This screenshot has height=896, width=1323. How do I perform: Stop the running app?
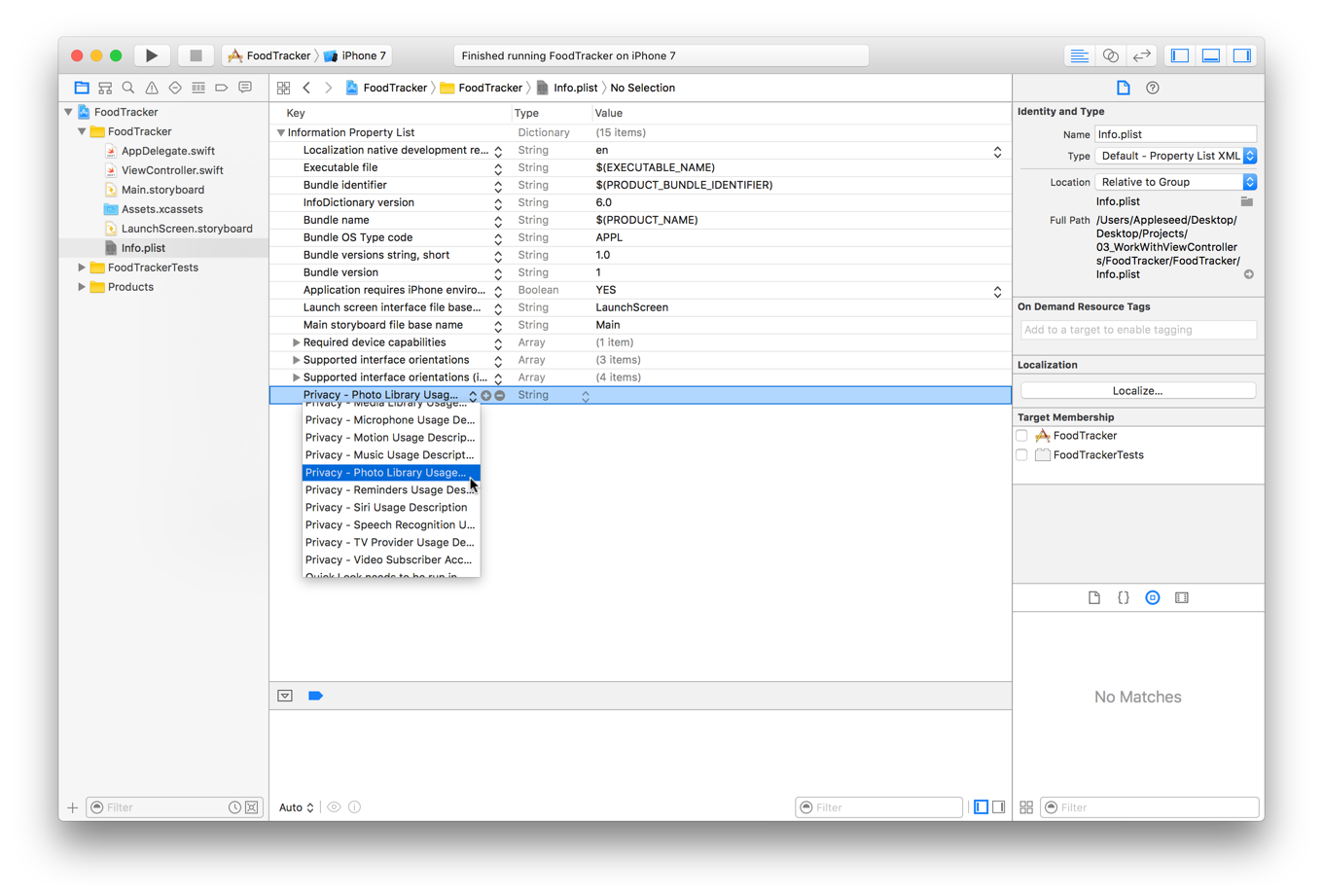196,55
